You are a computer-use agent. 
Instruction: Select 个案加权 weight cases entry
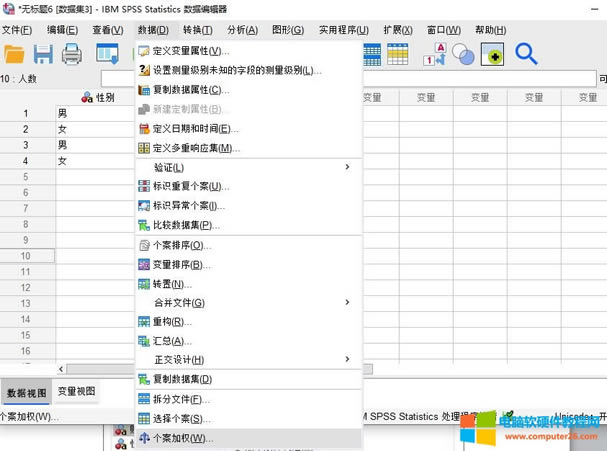182,438
